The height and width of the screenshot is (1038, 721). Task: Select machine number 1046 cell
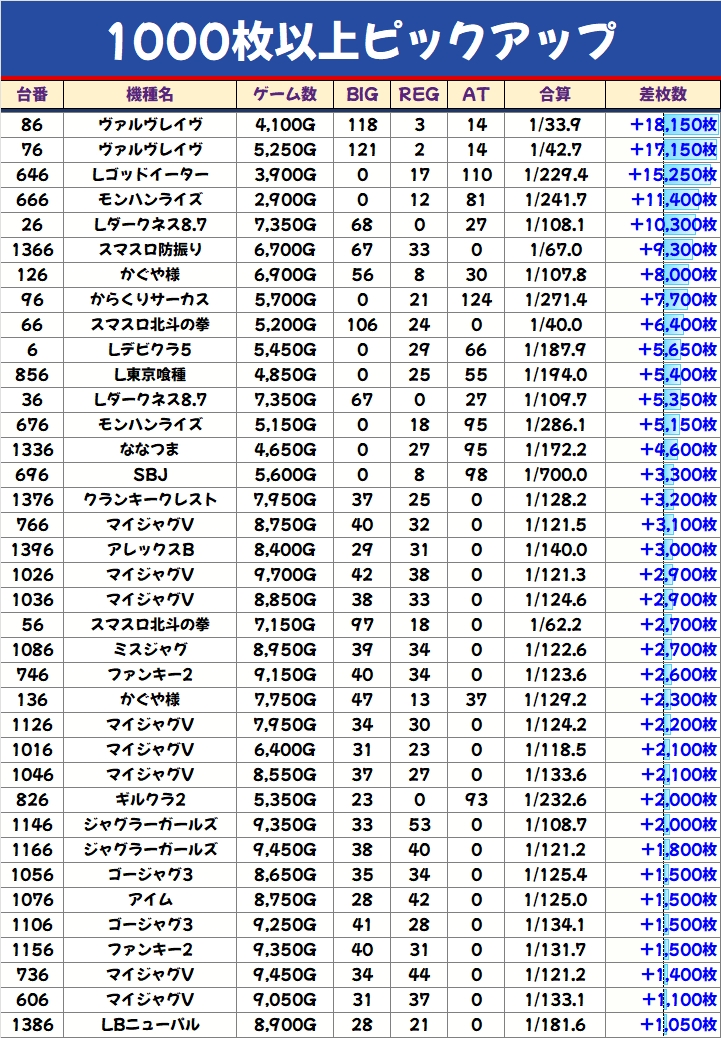[32, 775]
